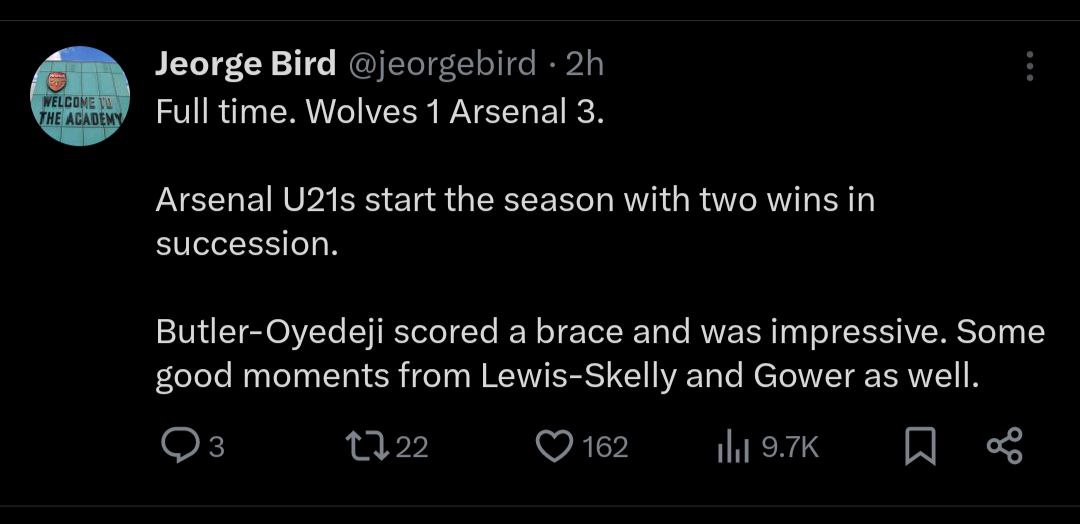Image resolution: width=1080 pixels, height=524 pixels.
Task: Bookmark this Jeorge Bird tweet
Action: coord(920,447)
